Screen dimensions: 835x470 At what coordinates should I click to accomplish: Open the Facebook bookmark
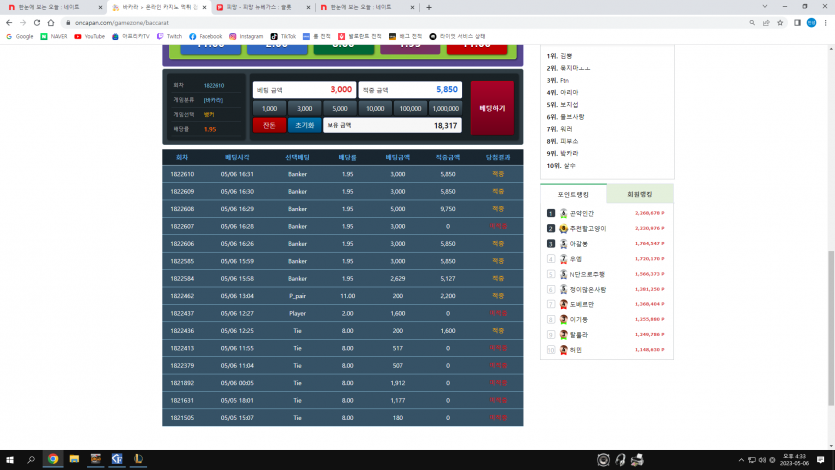(x=206, y=36)
